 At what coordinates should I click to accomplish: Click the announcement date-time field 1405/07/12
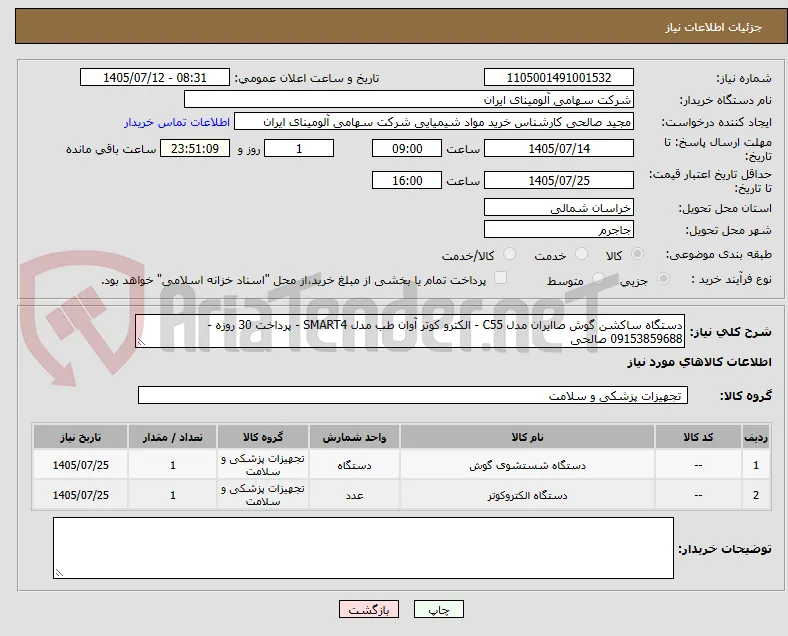coord(155,77)
